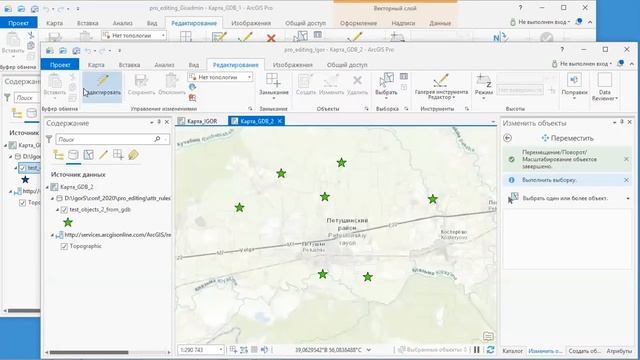
Task: Click the green star symbol under test_objects layer
Action: (68, 222)
